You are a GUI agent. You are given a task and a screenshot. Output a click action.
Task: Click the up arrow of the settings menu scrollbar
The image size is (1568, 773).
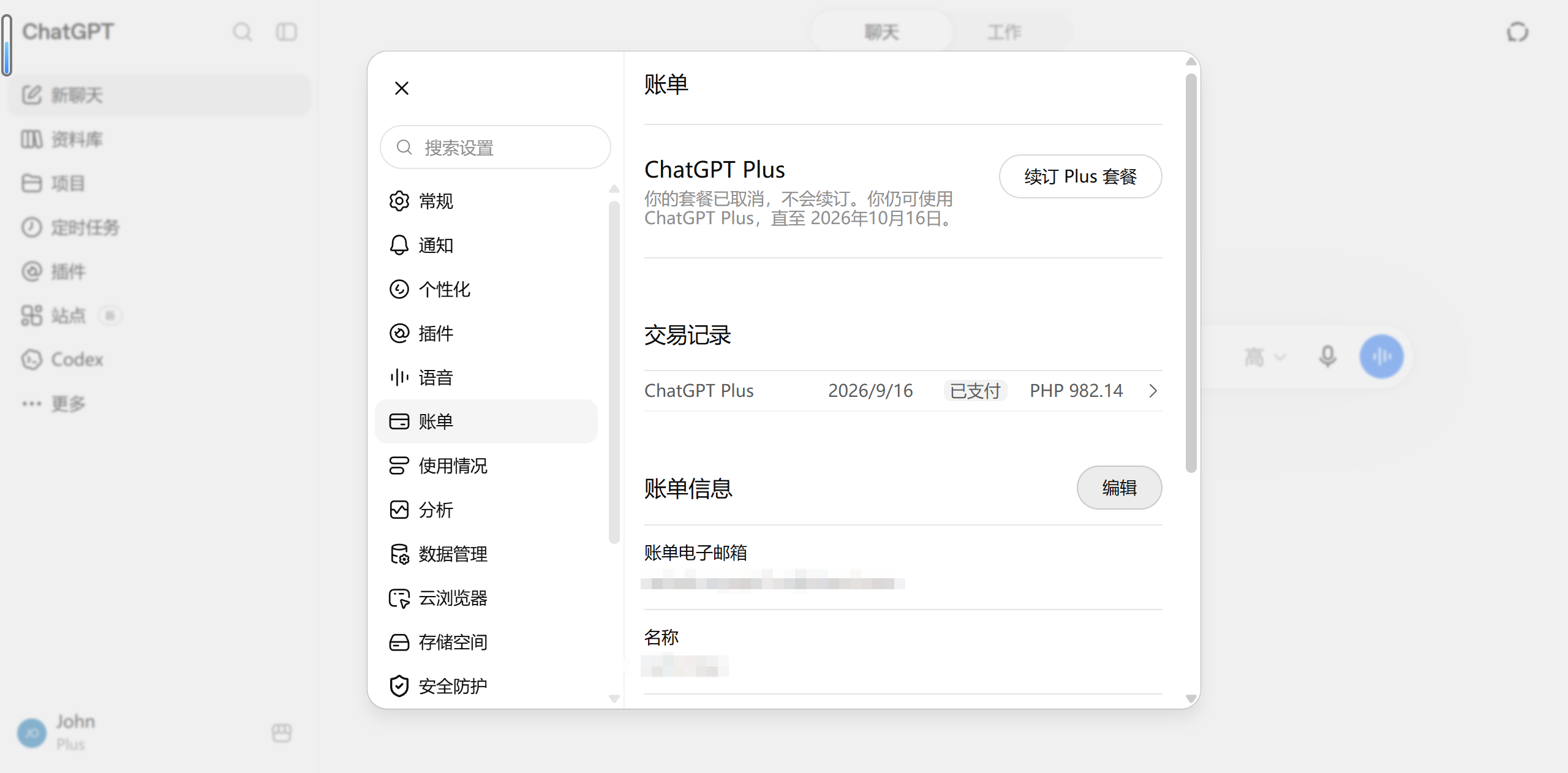pyautogui.click(x=614, y=189)
